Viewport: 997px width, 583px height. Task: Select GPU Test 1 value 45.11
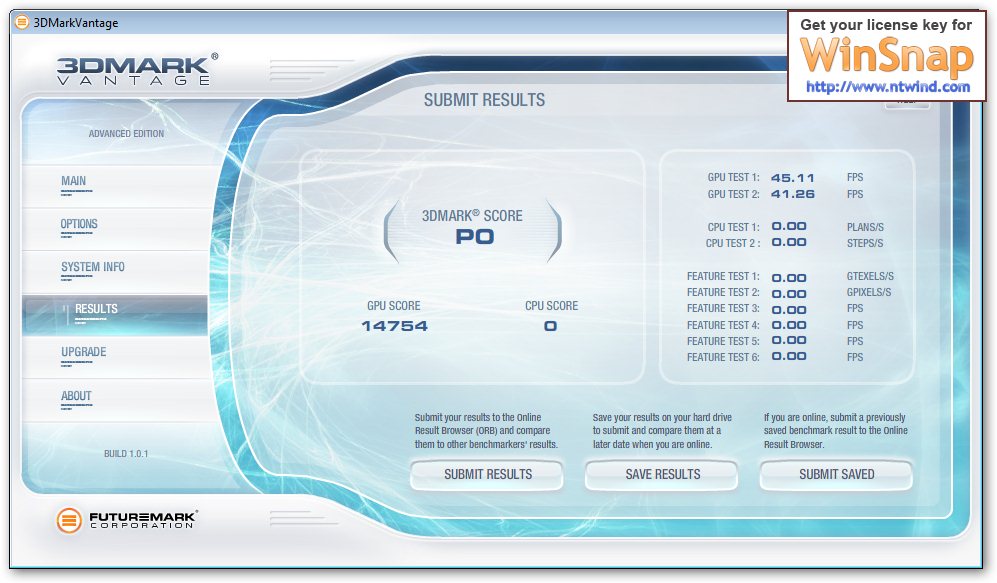click(792, 178)
